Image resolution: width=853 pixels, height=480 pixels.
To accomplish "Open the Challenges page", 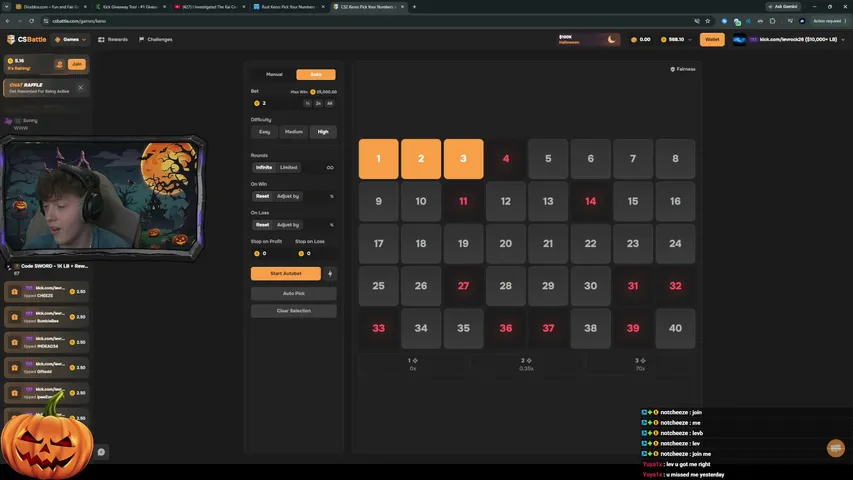I will 156,39.
